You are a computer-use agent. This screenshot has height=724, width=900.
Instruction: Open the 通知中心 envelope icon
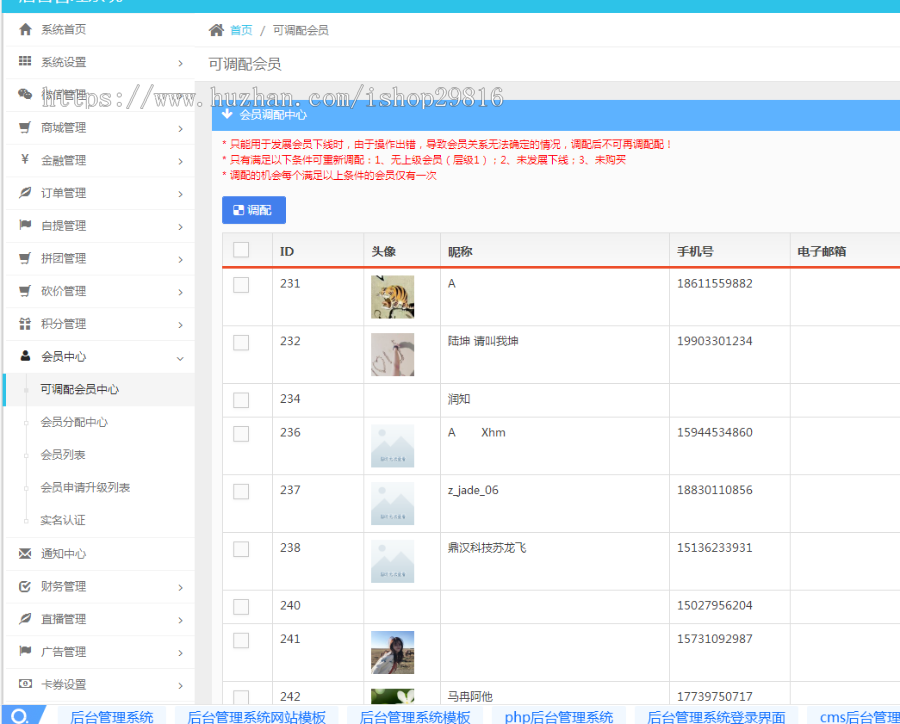tap(26, 554)
